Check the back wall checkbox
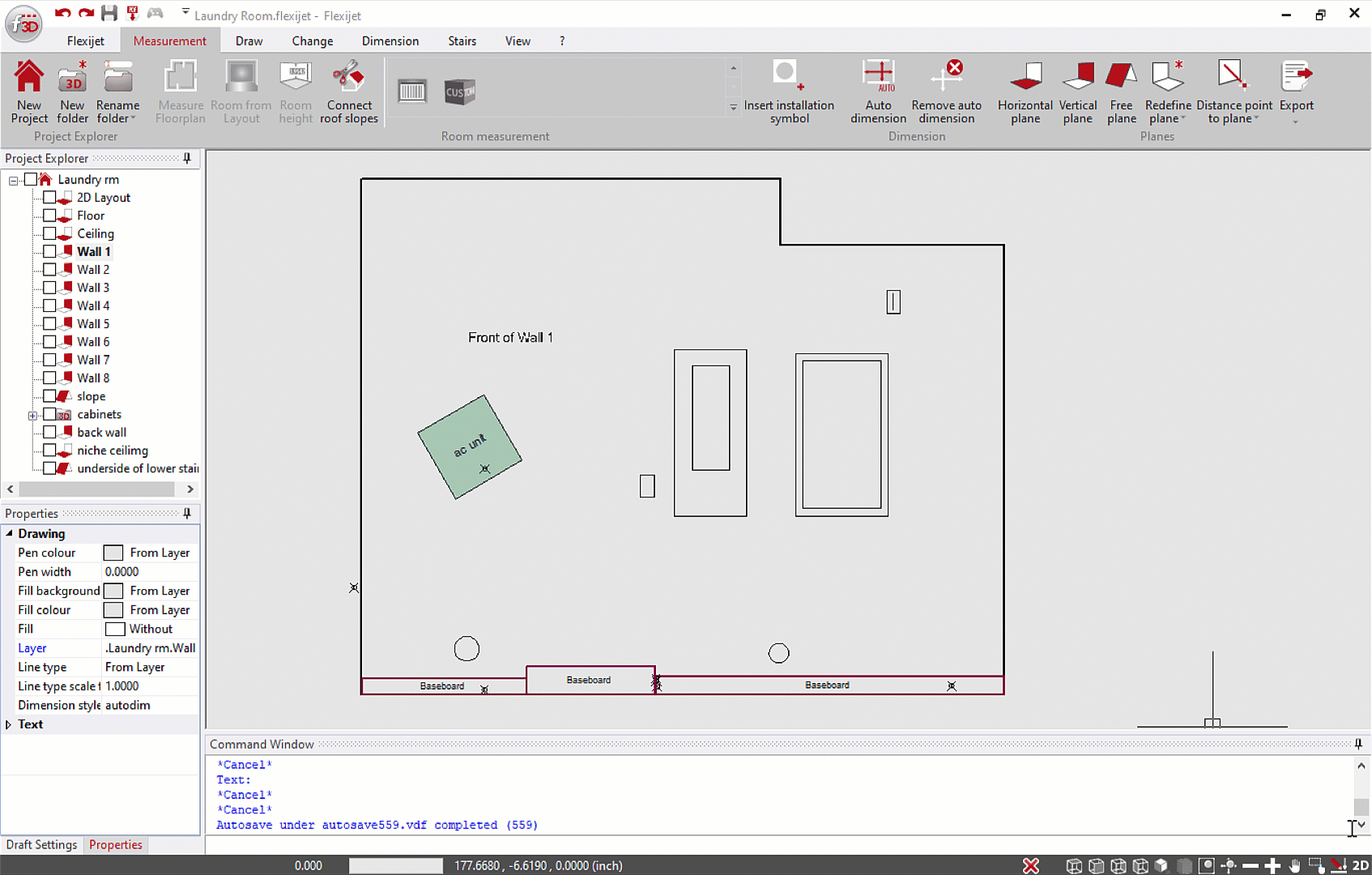The image size is (1372, 875). 49,432
